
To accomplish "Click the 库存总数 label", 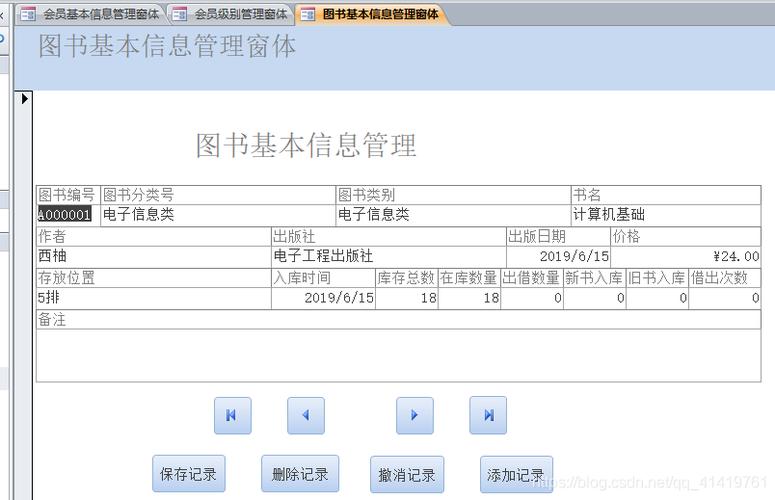I will coord(406,278).
